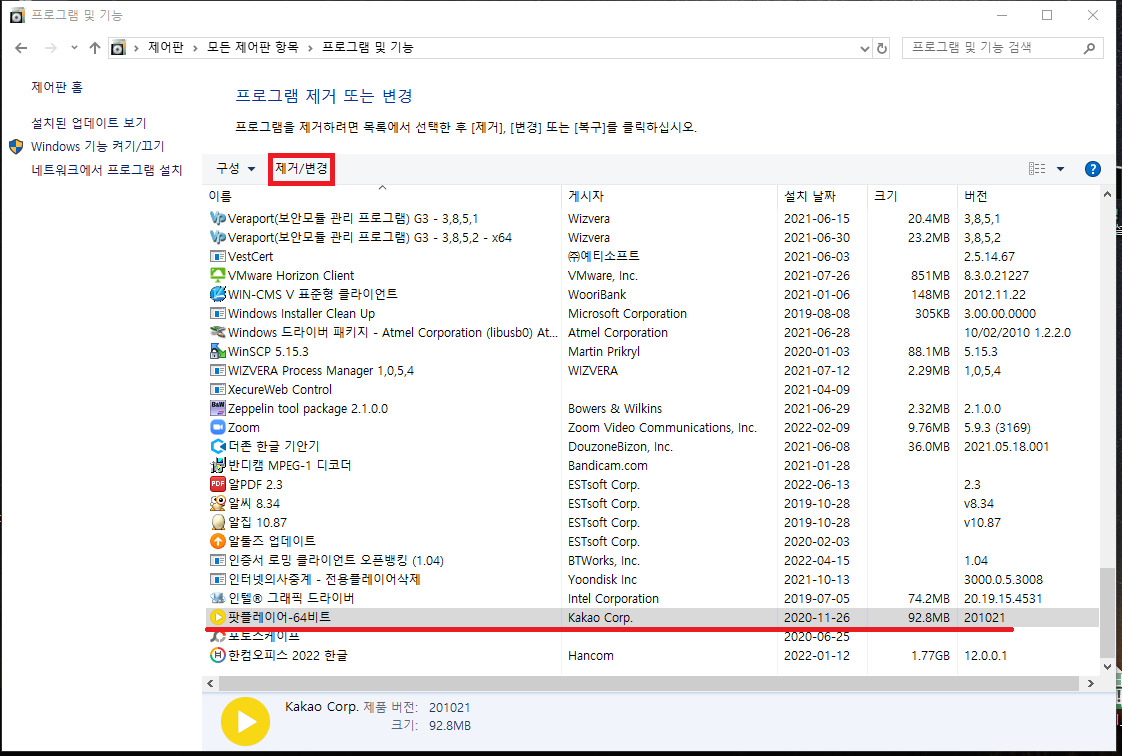Click the 알씨 8.34 icon
The height and width of the screenshot is (756, 1122).
coord(218,504)
